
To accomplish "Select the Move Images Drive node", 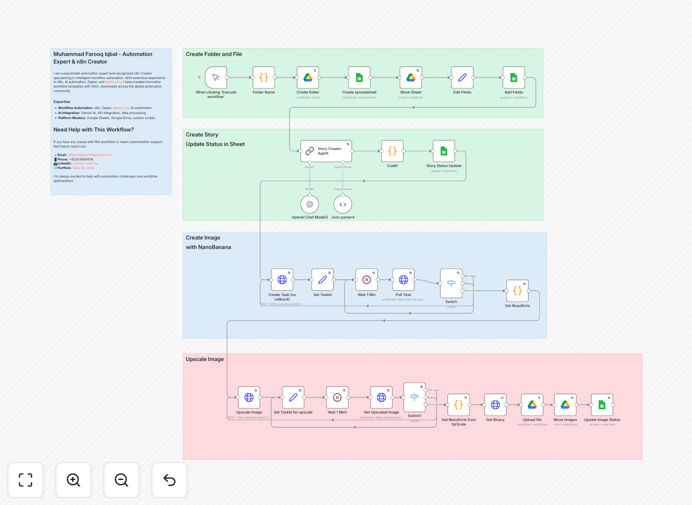I will pos(565,405).
